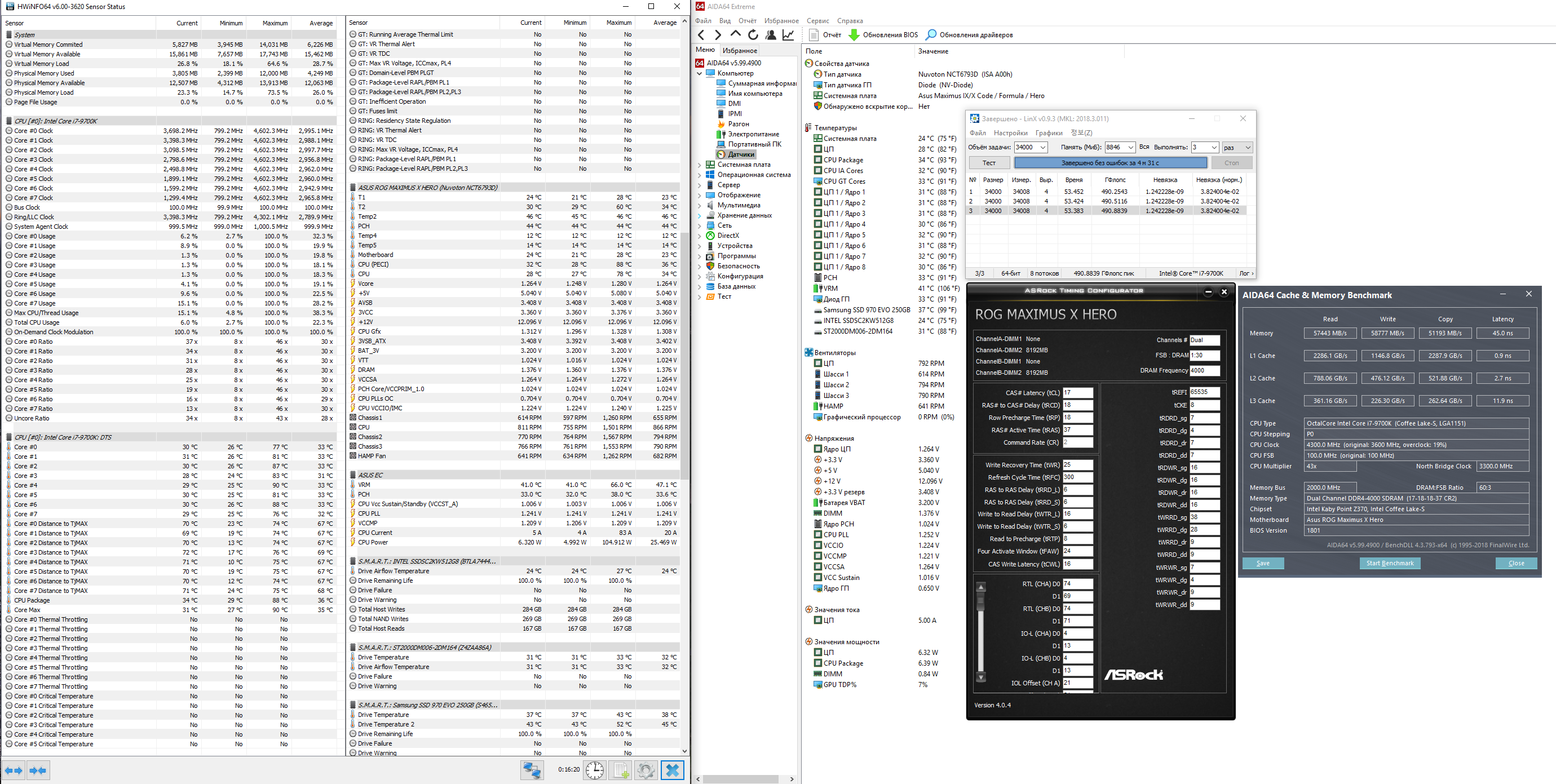Go up a level in AIDA64 toolbar
The image size is (1556, 784).
tap(735, 35)
